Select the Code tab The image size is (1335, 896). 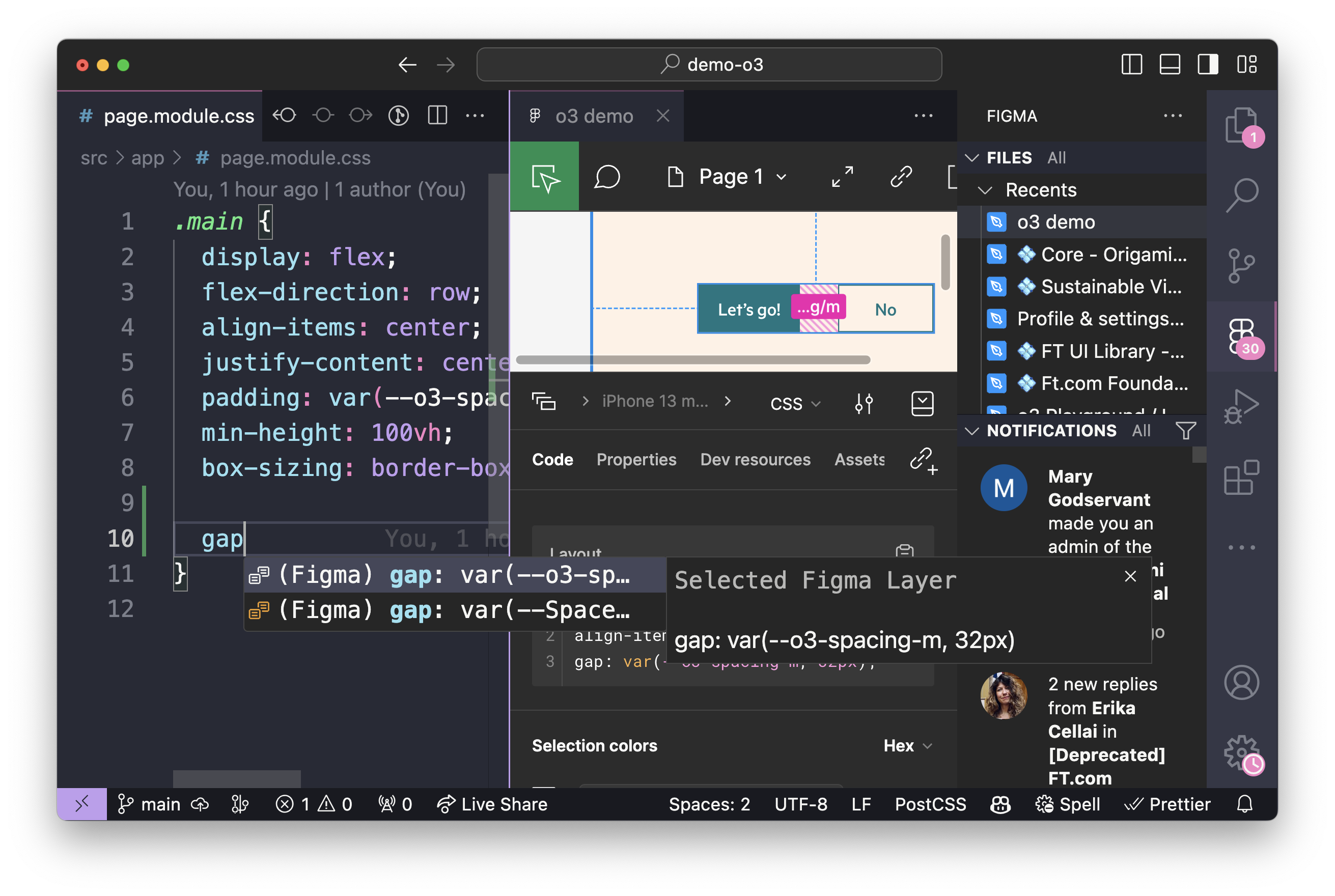pos(552,459)
